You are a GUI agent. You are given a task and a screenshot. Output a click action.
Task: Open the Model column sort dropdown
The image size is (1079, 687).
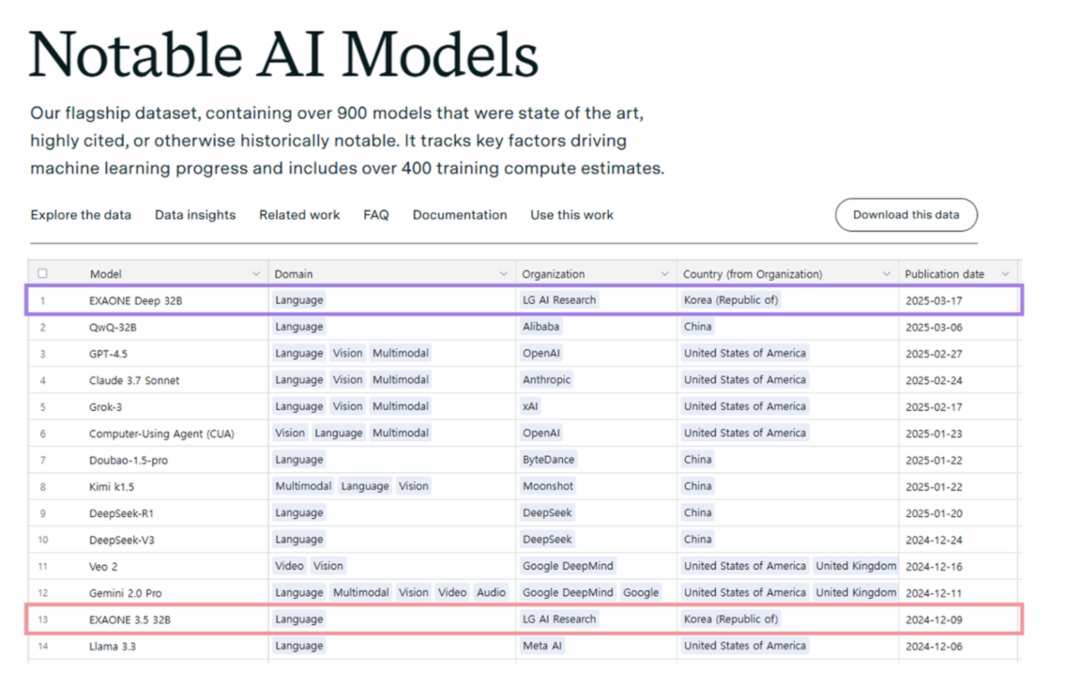click(x=258, y=272)
